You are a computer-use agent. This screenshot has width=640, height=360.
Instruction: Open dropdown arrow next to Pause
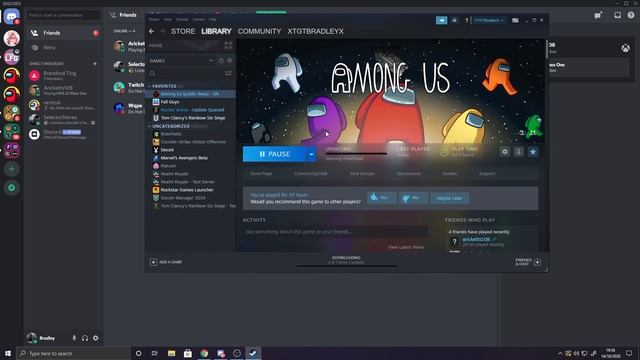[x=311, y=154]
